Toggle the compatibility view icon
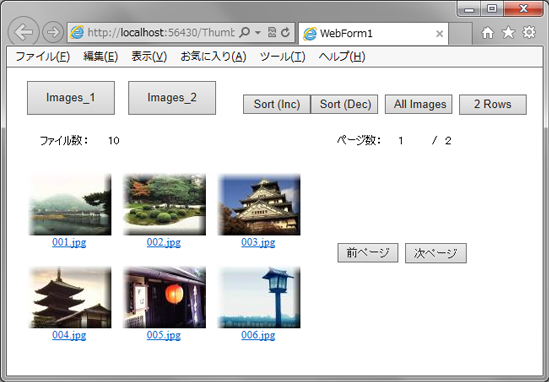Viewport: 549px width, 382px height. coord(272,33)
